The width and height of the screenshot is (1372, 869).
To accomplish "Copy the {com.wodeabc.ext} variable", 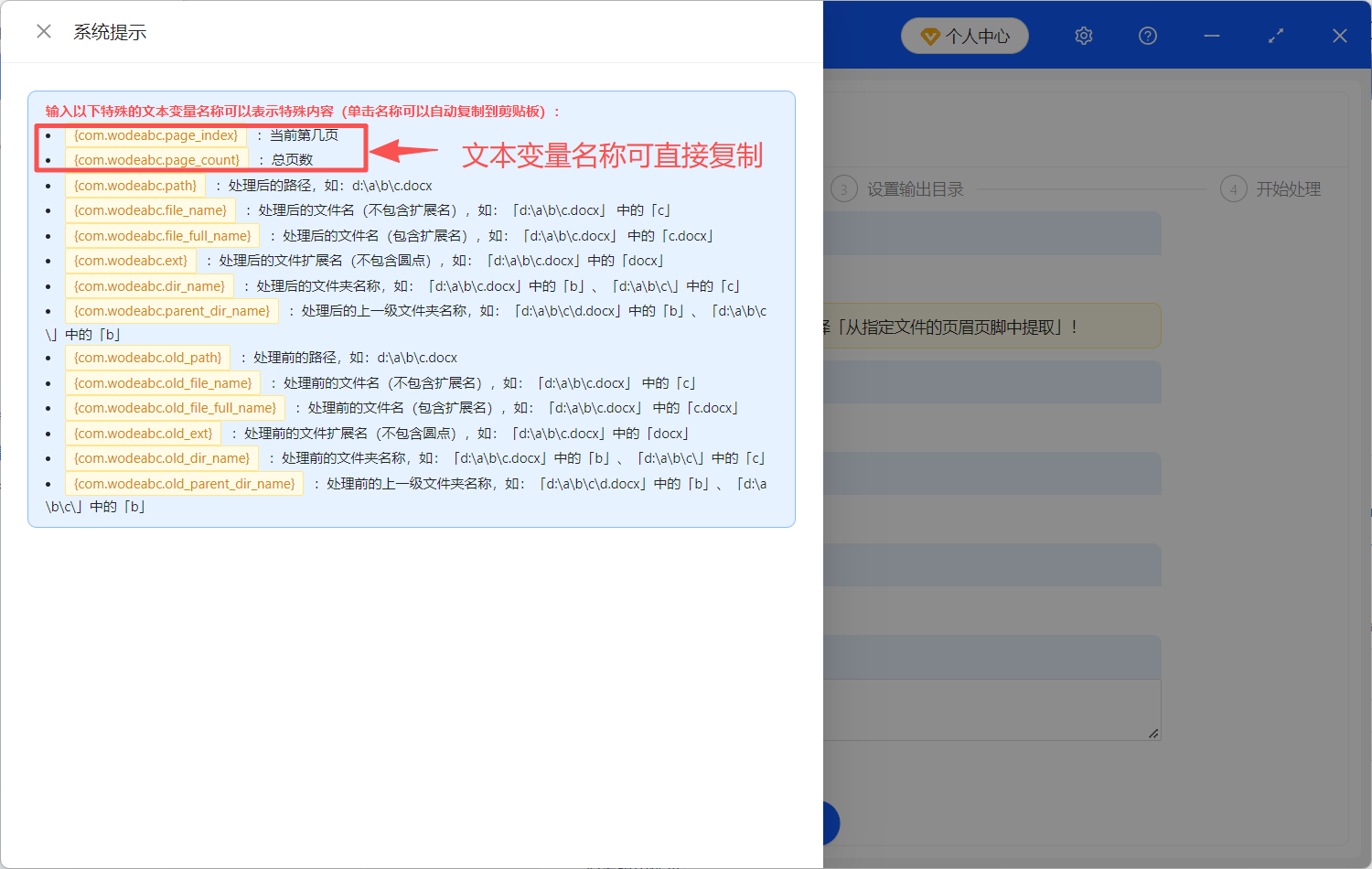I will point(131,260).
